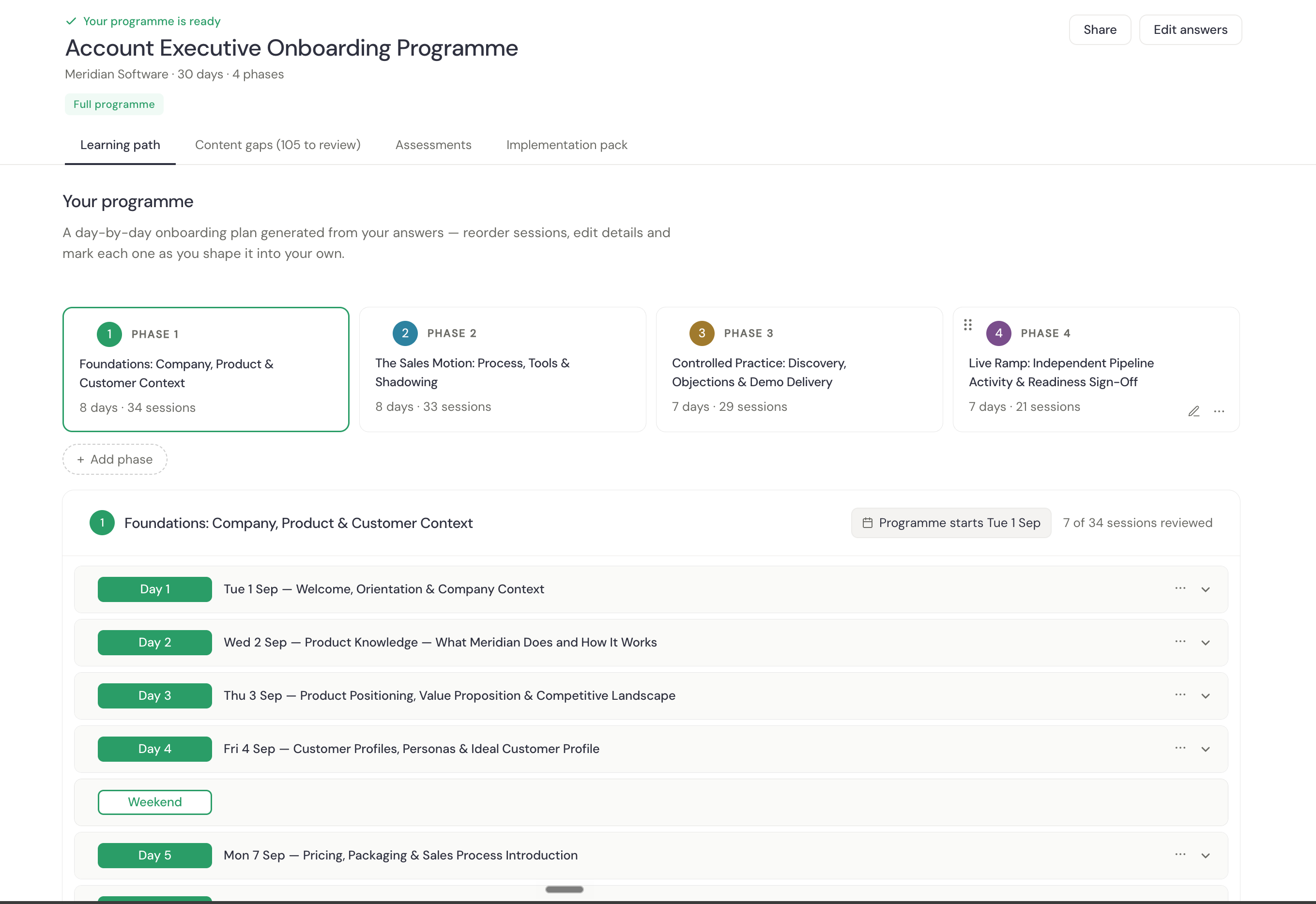
Task: Click the green circle beside the Foundations section heading
Action: tap(102, 523)
